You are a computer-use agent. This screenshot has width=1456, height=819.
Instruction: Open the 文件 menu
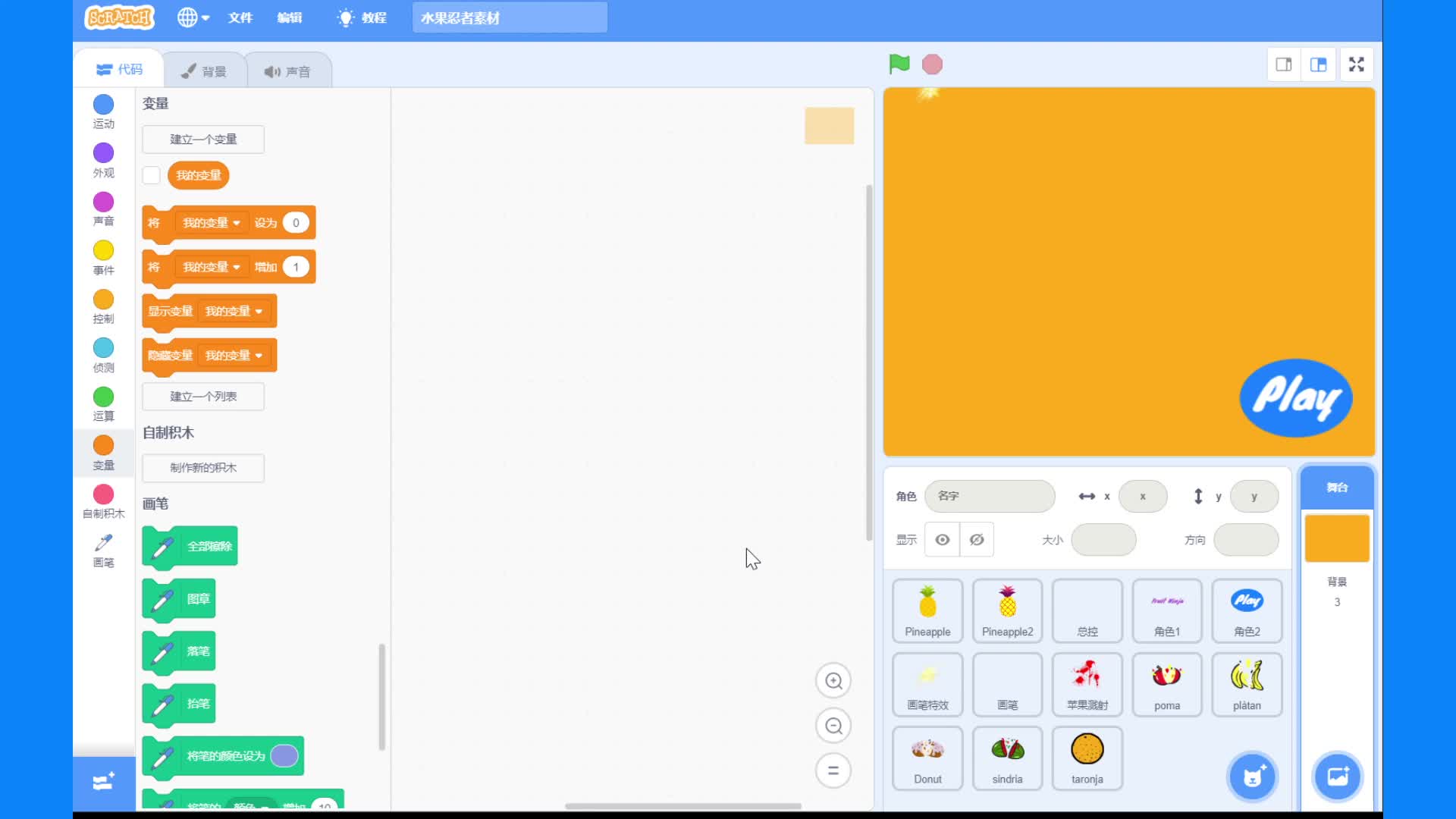240,17
